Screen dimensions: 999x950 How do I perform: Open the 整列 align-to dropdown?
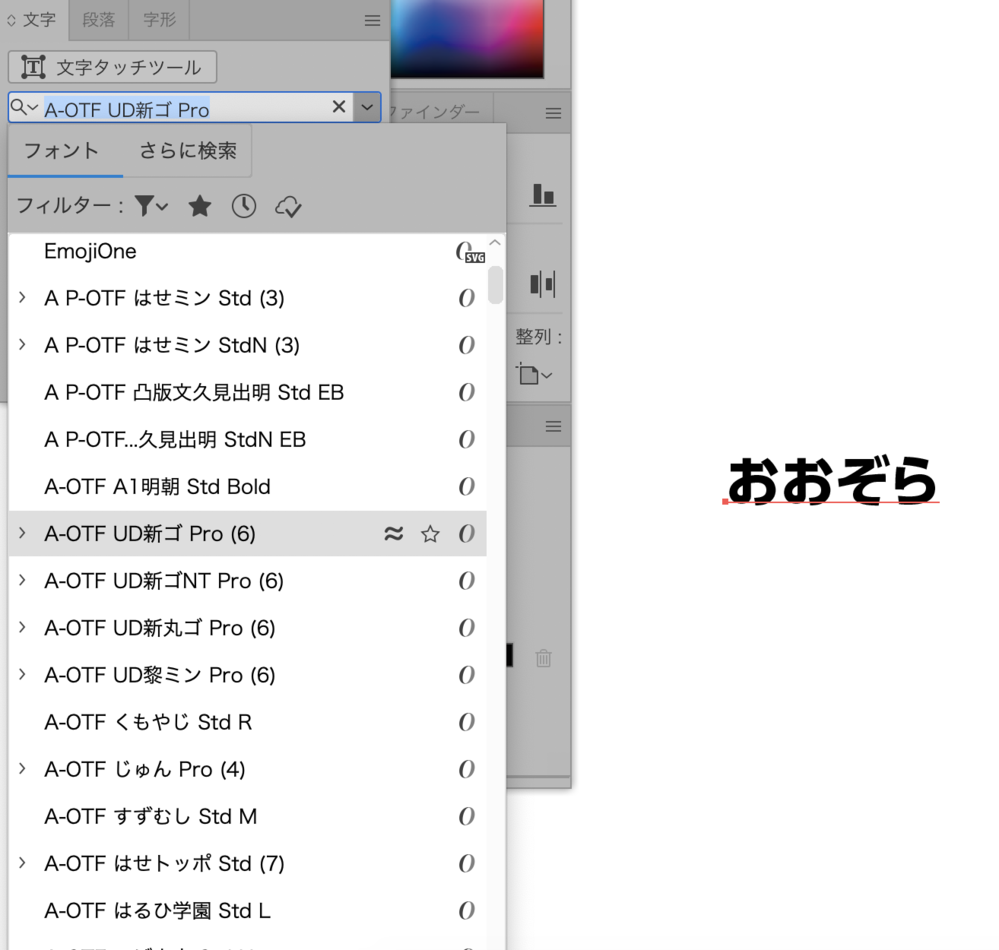[x=534, y=374]
